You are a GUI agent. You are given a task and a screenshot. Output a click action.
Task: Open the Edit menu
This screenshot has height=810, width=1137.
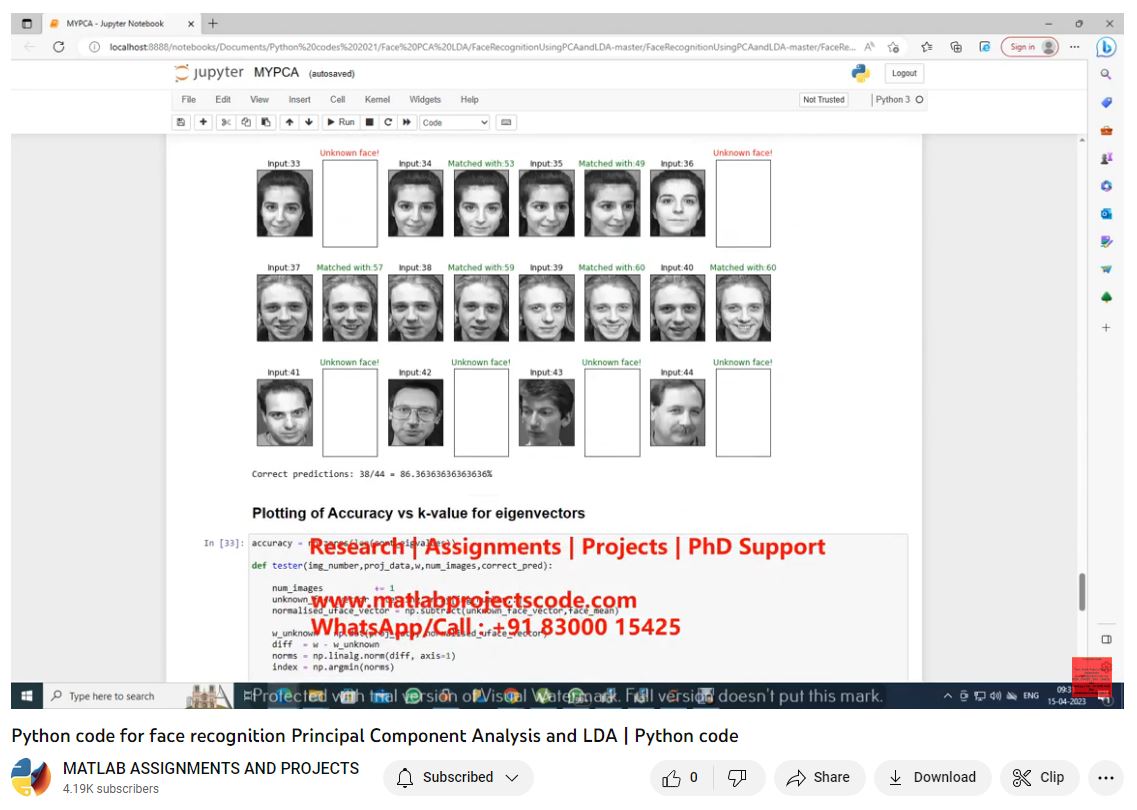coord(223,99)
